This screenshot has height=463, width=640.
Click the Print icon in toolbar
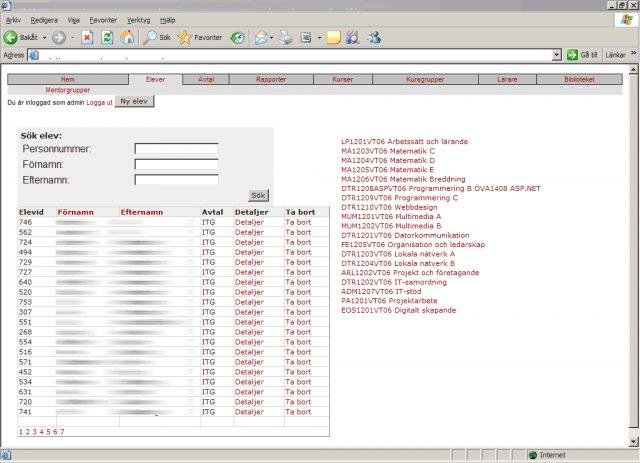point(285,37)
